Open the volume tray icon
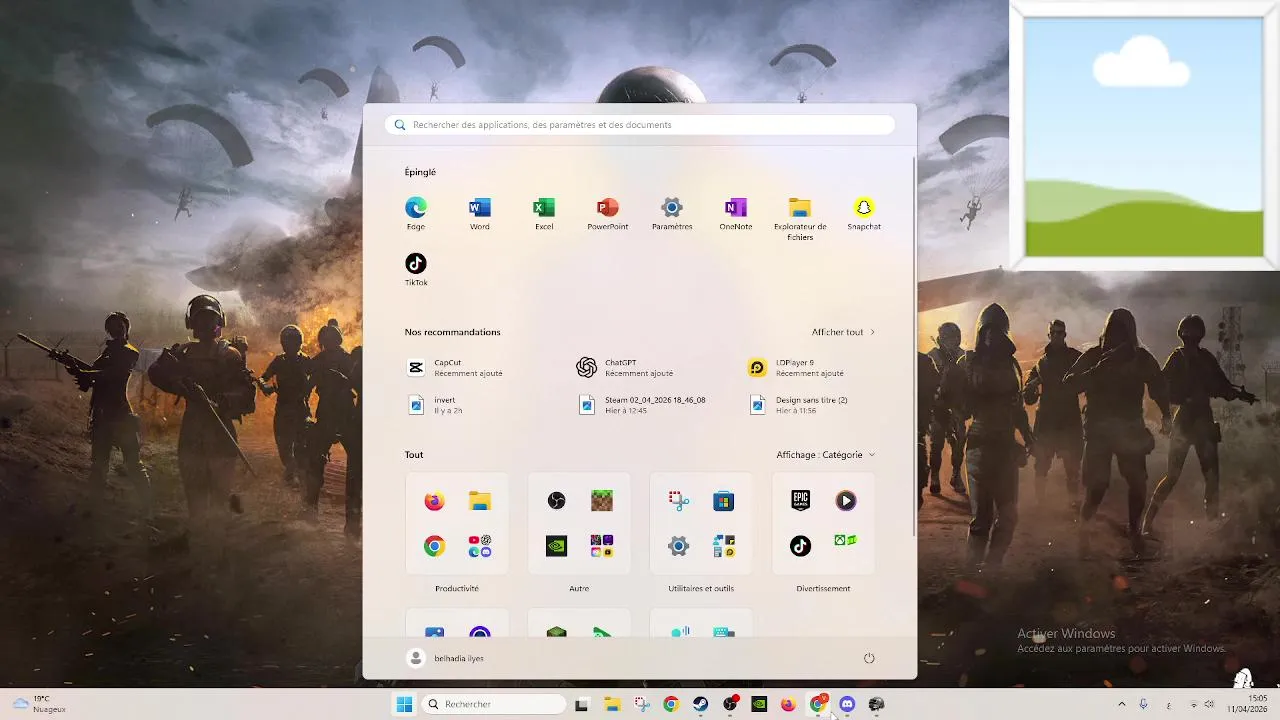Screen dimensions: 1280x720 [1211, 704]
